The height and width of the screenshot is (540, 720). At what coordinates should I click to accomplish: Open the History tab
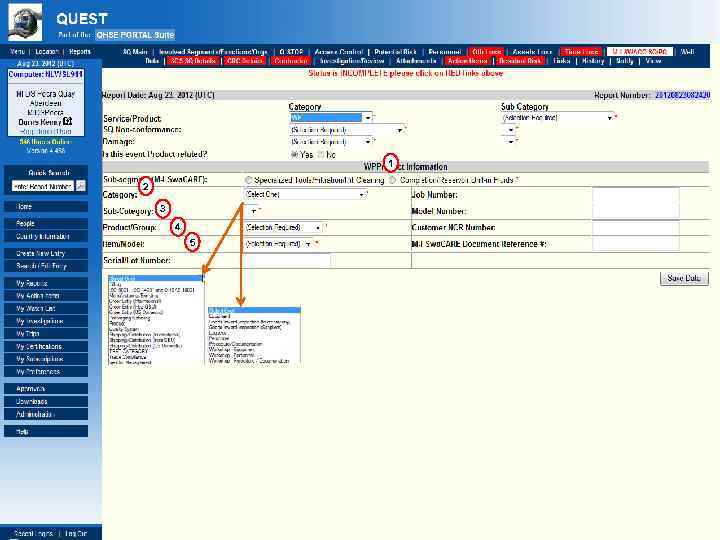tap(593, 61)
